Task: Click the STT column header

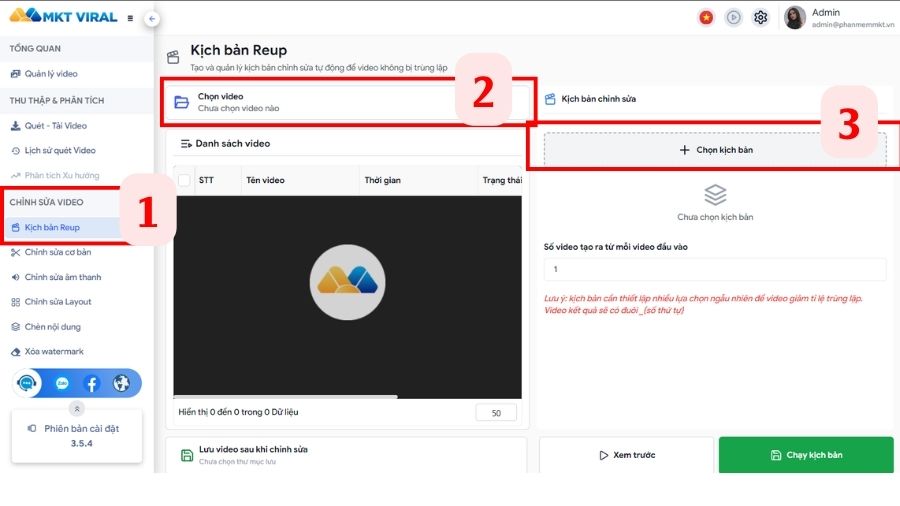Action: coord(206,180)
